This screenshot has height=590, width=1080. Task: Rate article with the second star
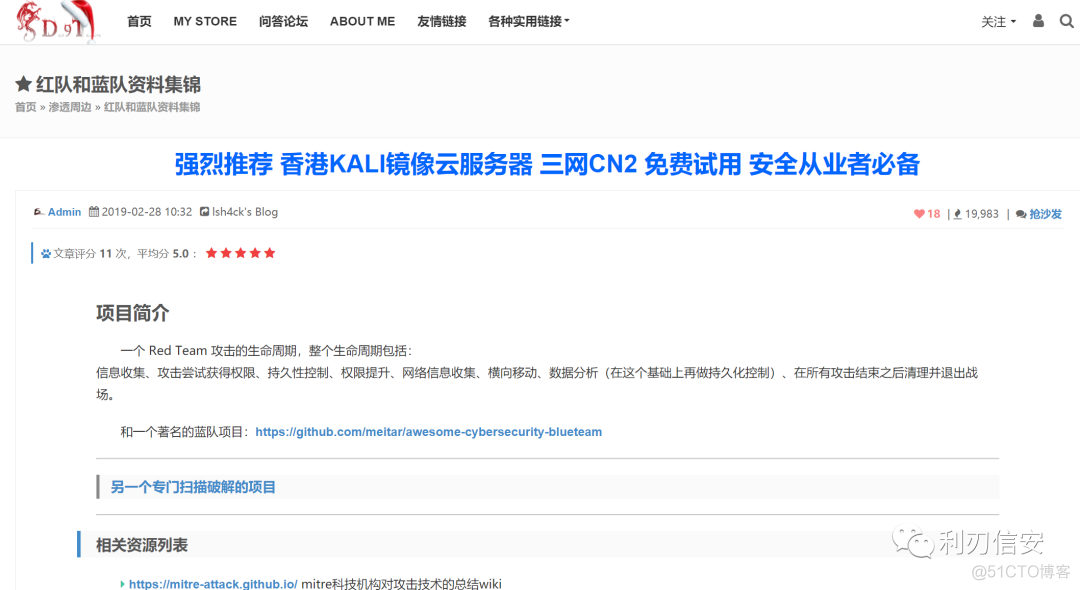click(226, 253)
